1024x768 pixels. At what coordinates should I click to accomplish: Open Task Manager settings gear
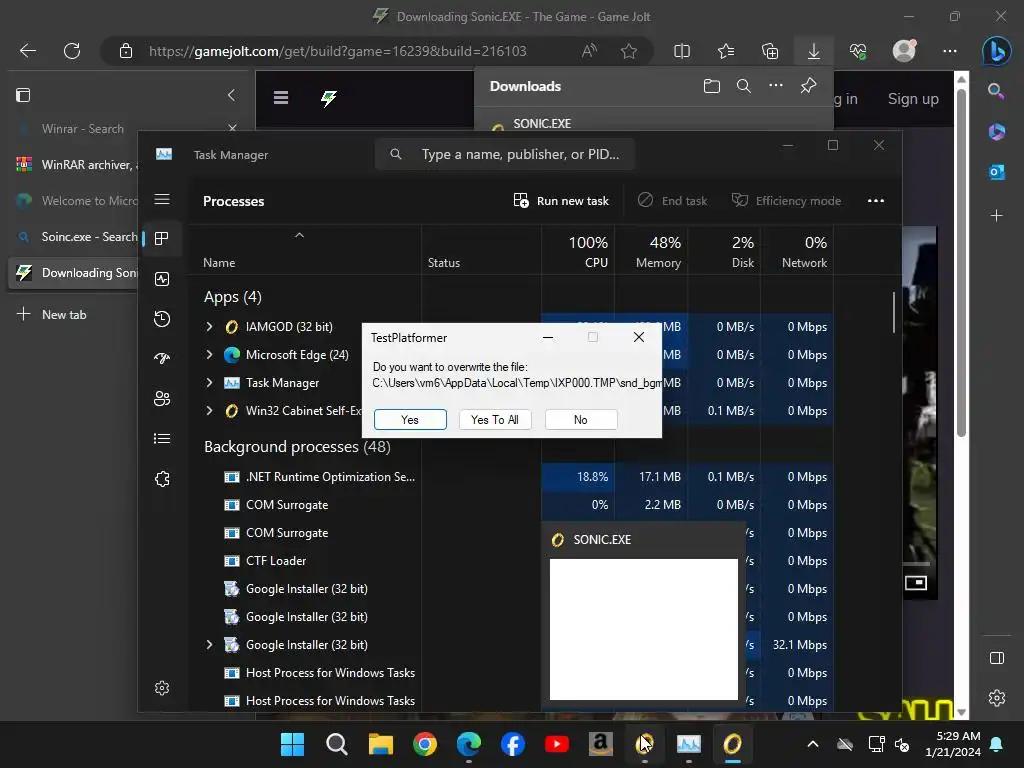click(x=162, y=688)
